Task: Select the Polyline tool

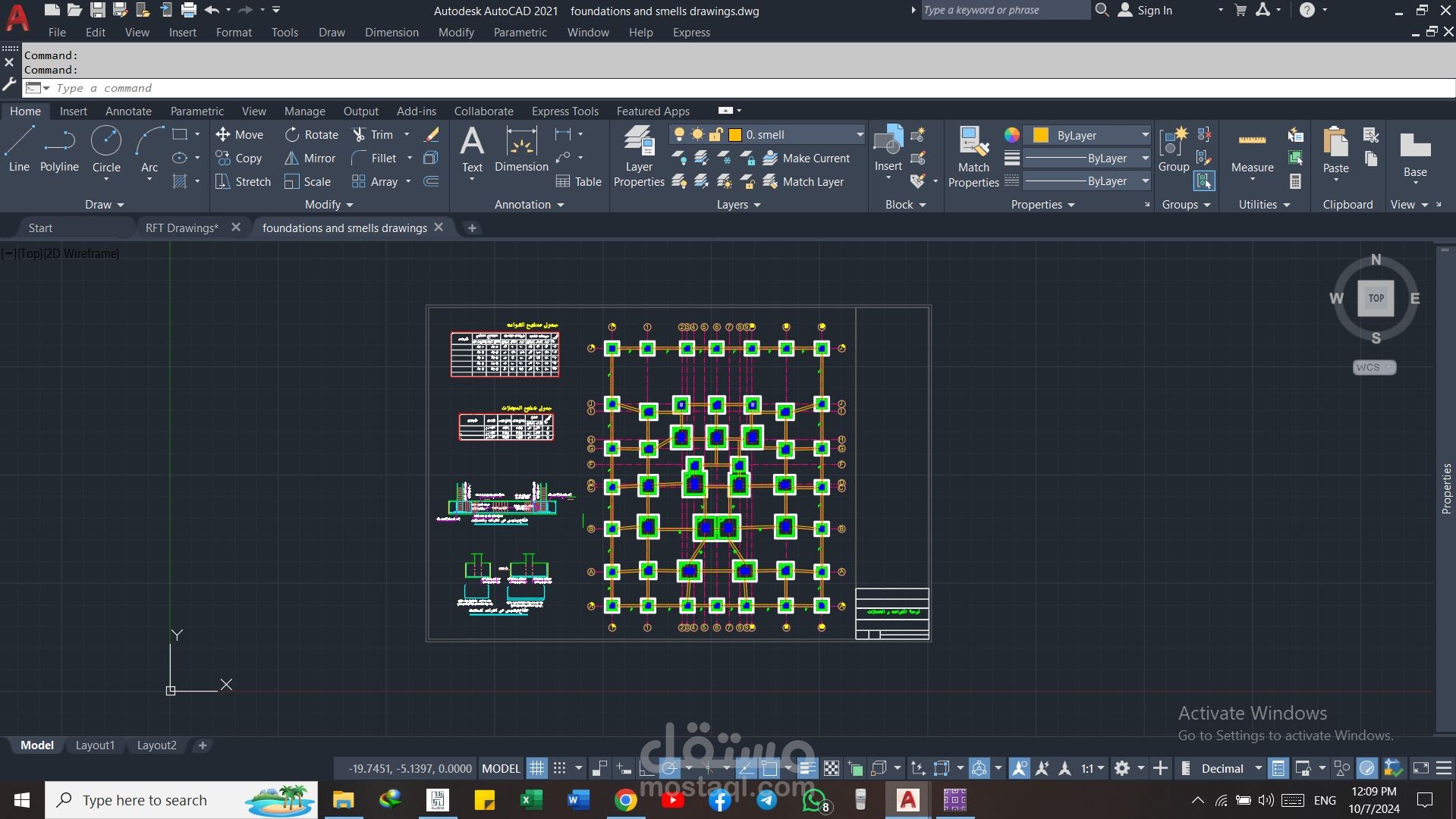Action: coord(59,150)
